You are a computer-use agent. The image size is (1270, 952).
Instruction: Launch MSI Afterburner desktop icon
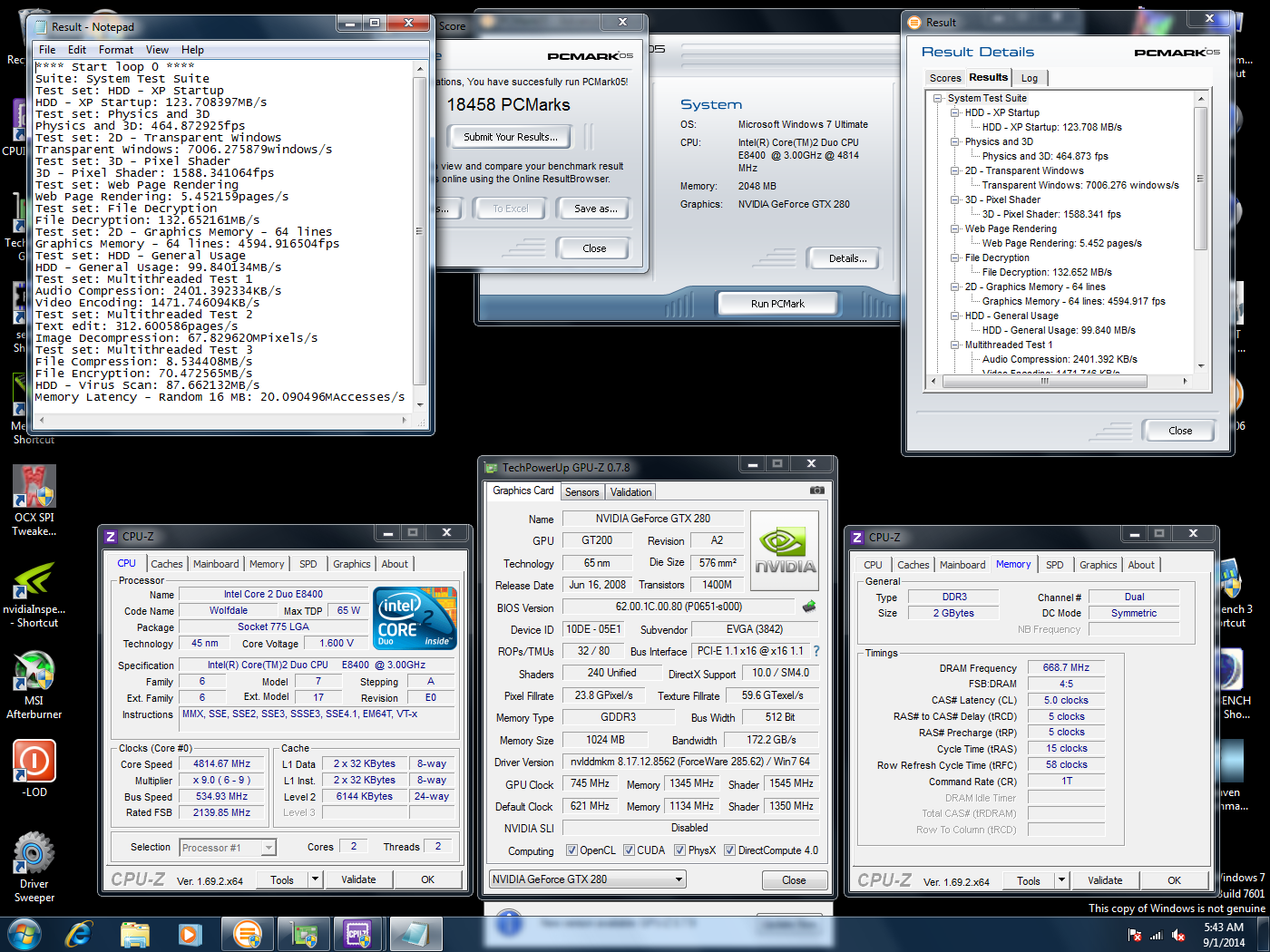point(34,685)
